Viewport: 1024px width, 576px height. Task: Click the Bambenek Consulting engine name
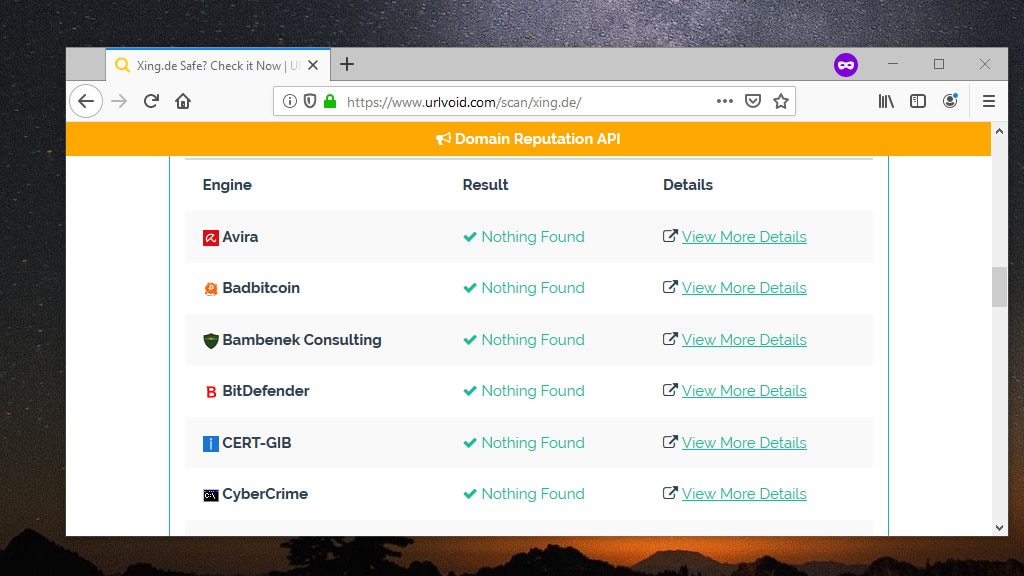[x=302, y=340]
